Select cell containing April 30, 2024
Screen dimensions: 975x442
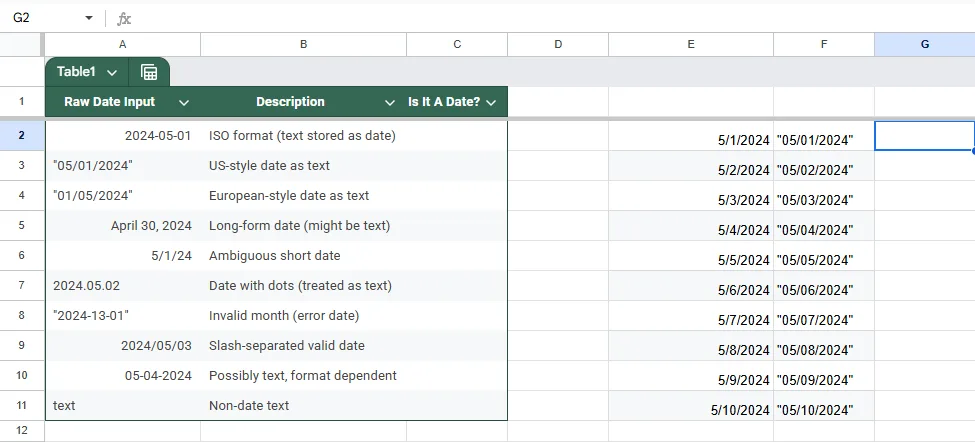tap(122, 226)
